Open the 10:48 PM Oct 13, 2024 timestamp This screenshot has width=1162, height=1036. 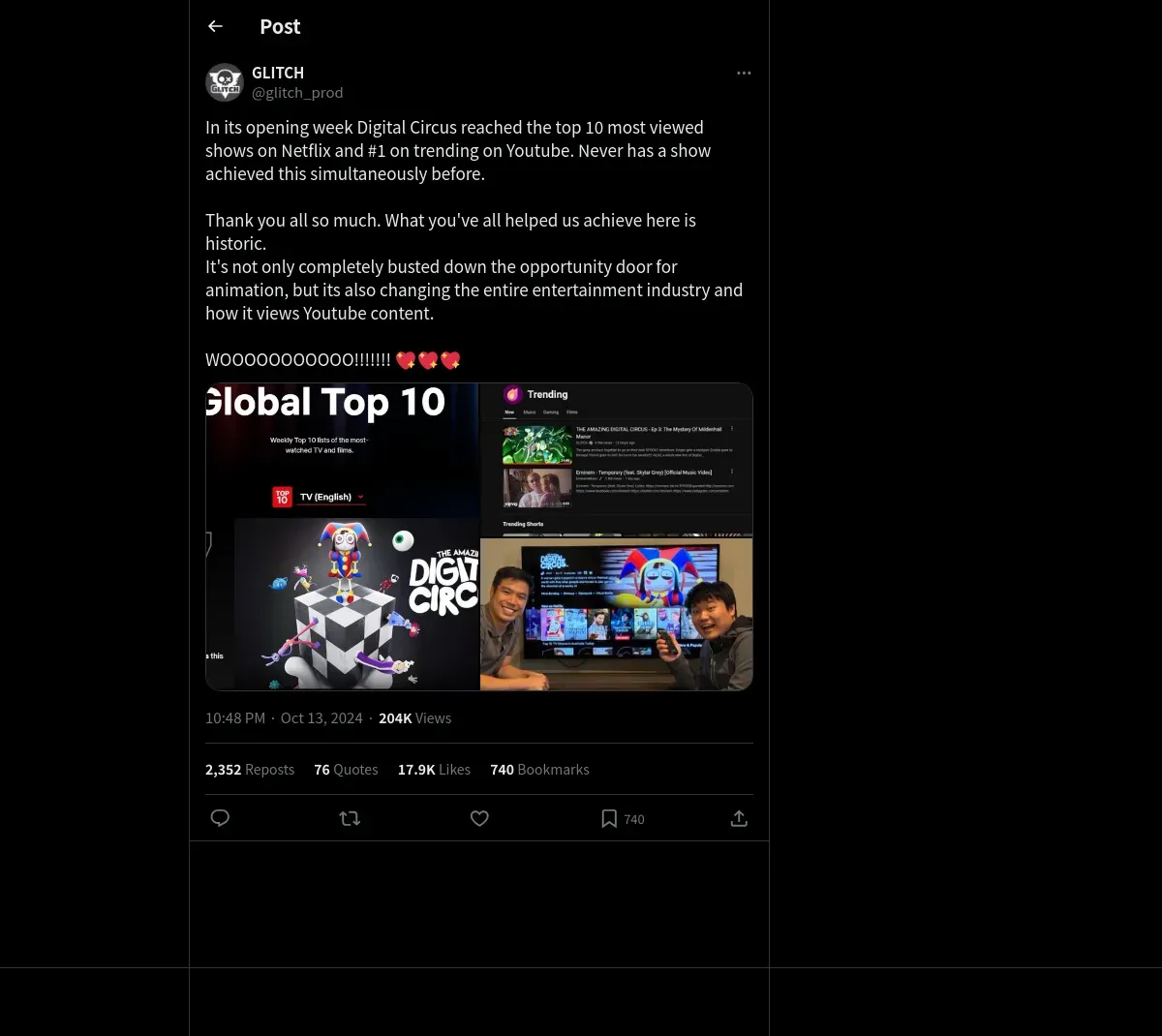(284, 717)
